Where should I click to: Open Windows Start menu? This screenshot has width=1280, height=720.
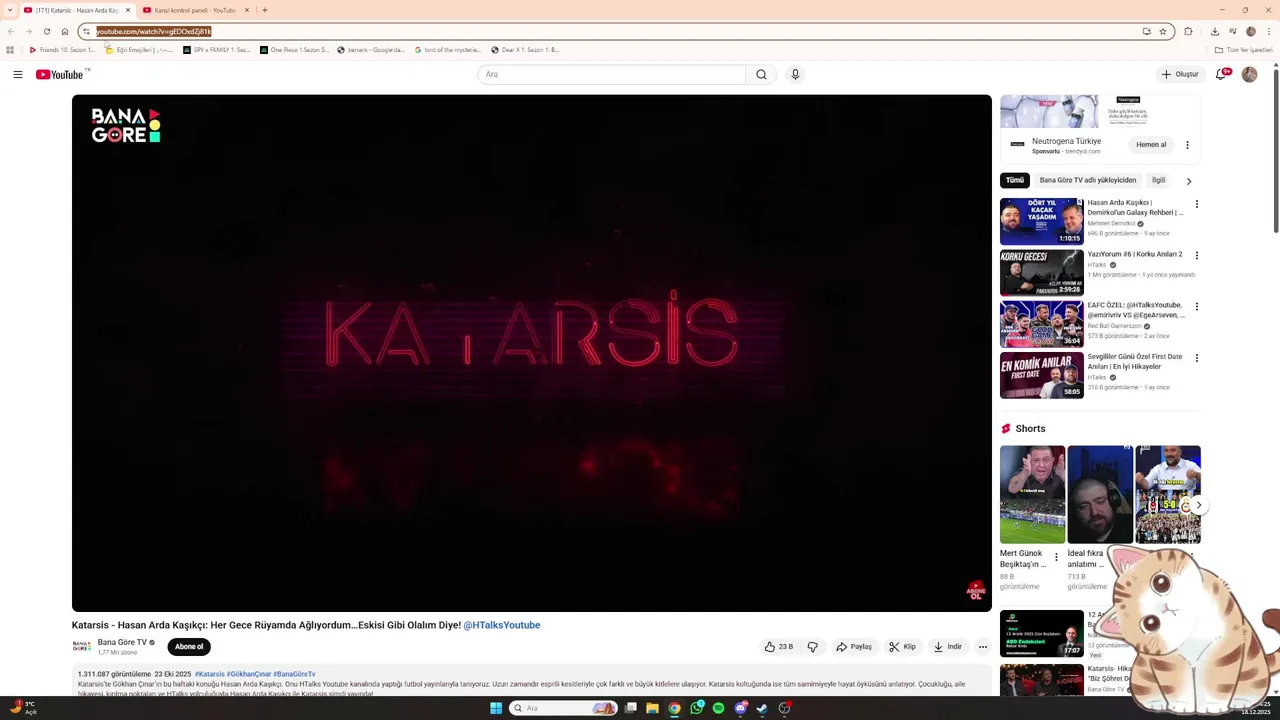pos(496,708)
